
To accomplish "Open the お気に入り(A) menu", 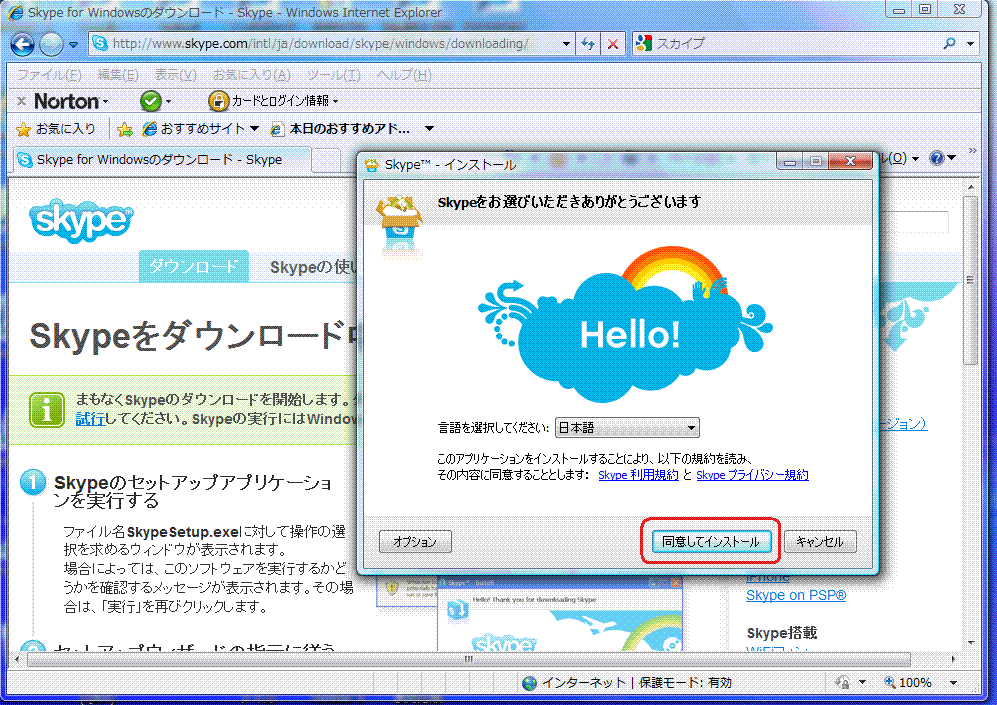I will (251, 75).
